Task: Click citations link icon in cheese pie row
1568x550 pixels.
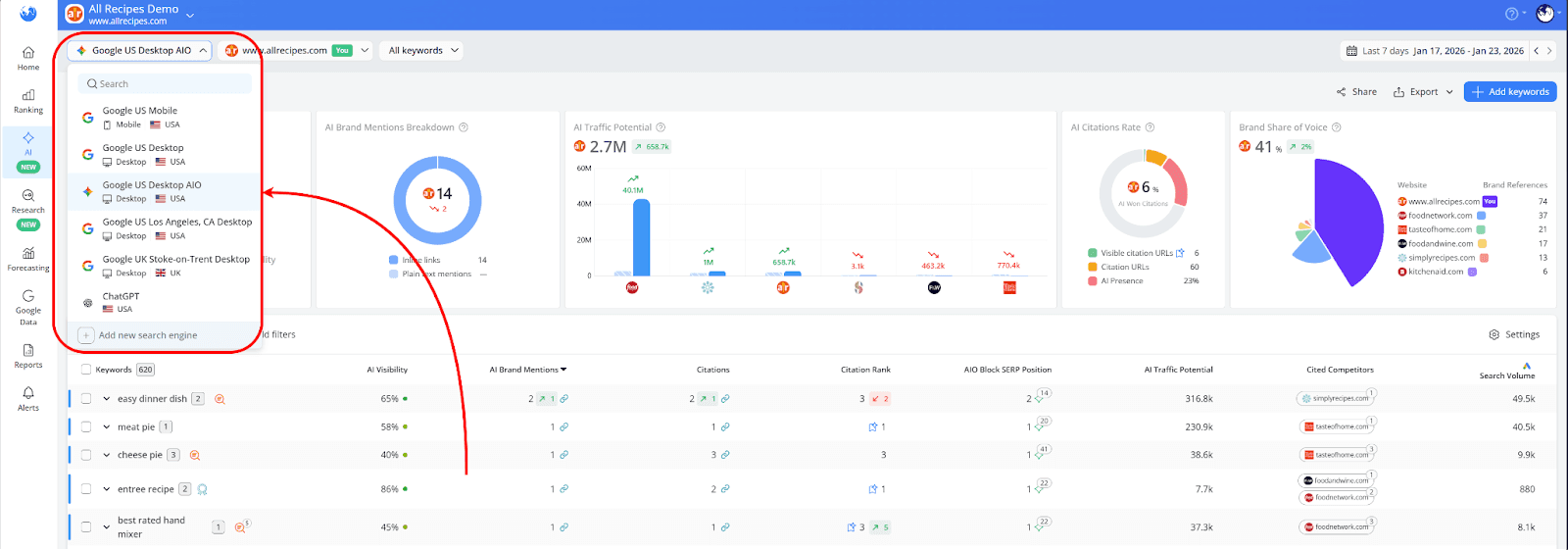Action: pyautogui.click(x=725, y=455)
